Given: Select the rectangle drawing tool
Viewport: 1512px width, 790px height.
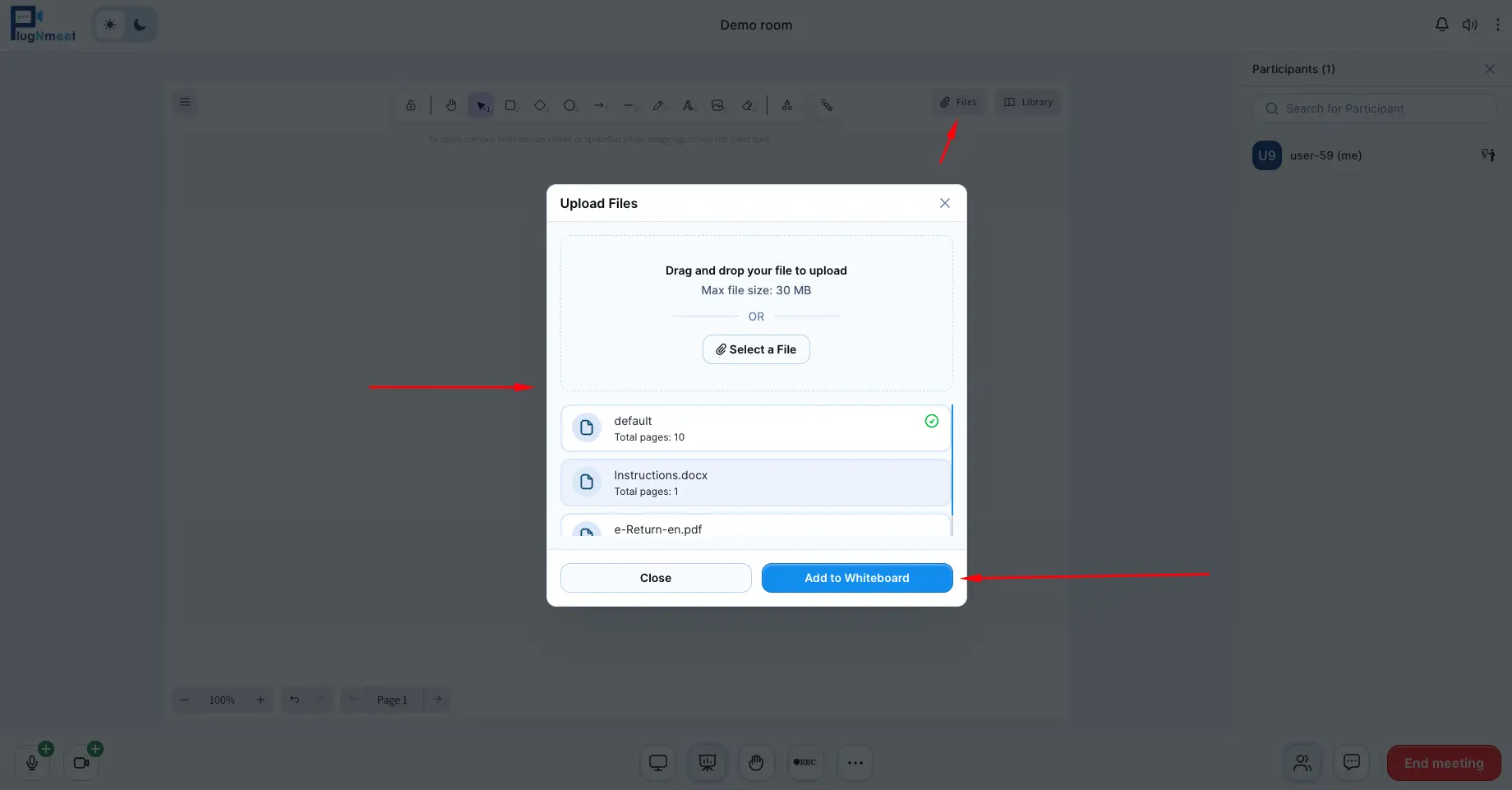Looking at the screenshot, I should click(x=511, y=105).
